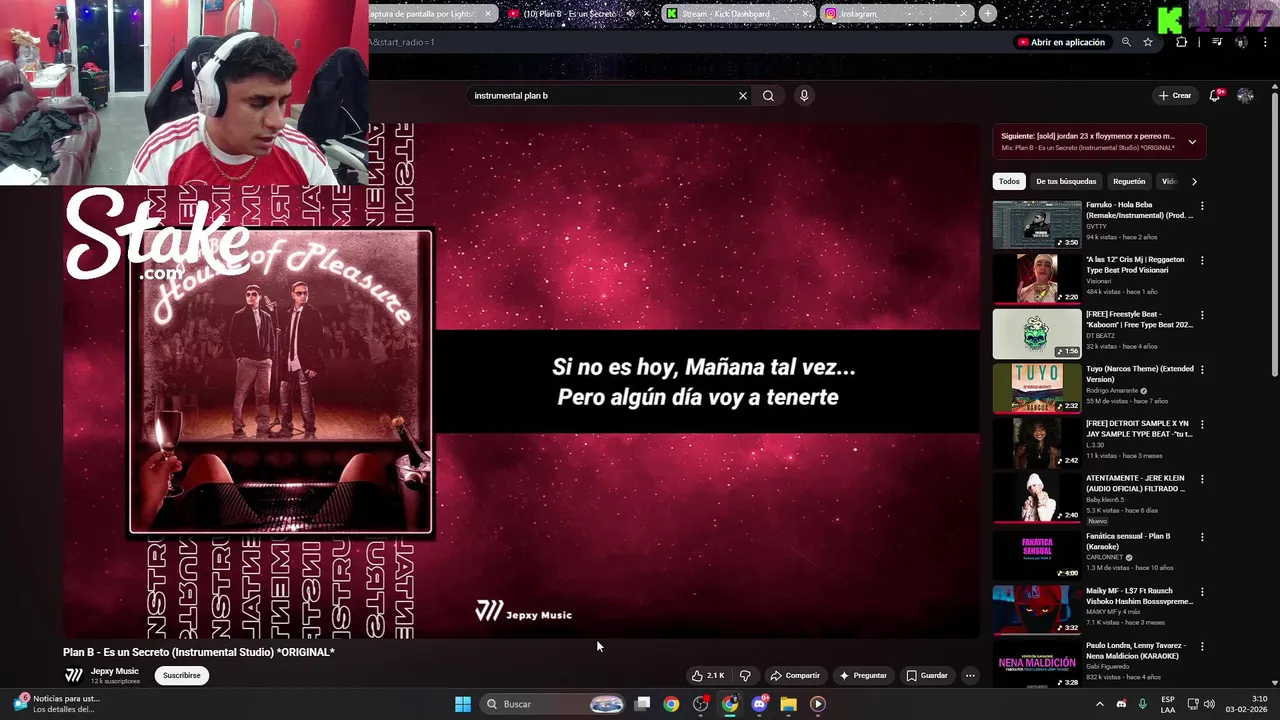This screenshot has width=1280, height=720.
Task: Open options menu for Fanática sensual Karaoke video
Action: tap(1202, 537)
